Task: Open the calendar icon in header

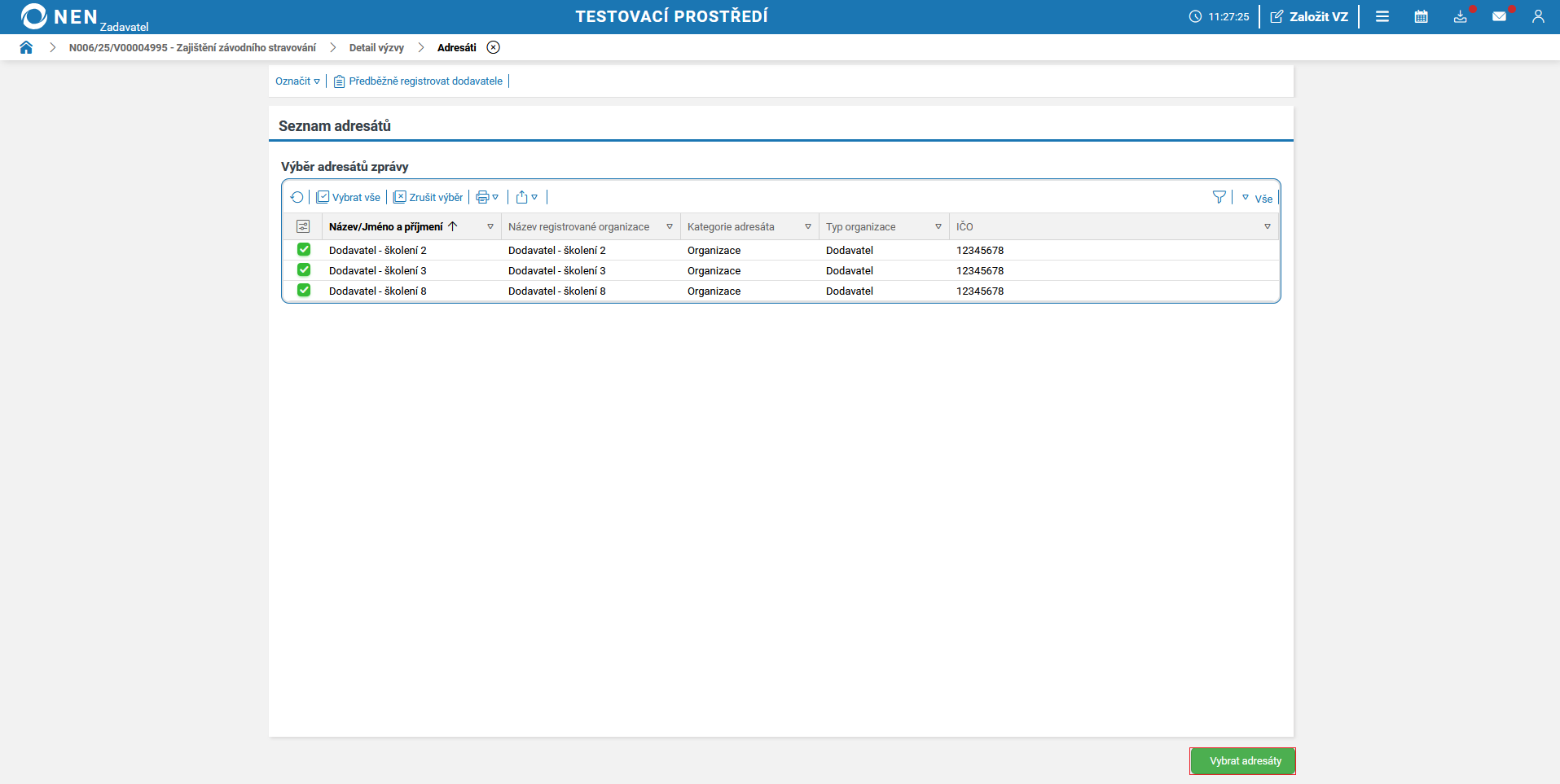Action: (x=1421, y=16)
